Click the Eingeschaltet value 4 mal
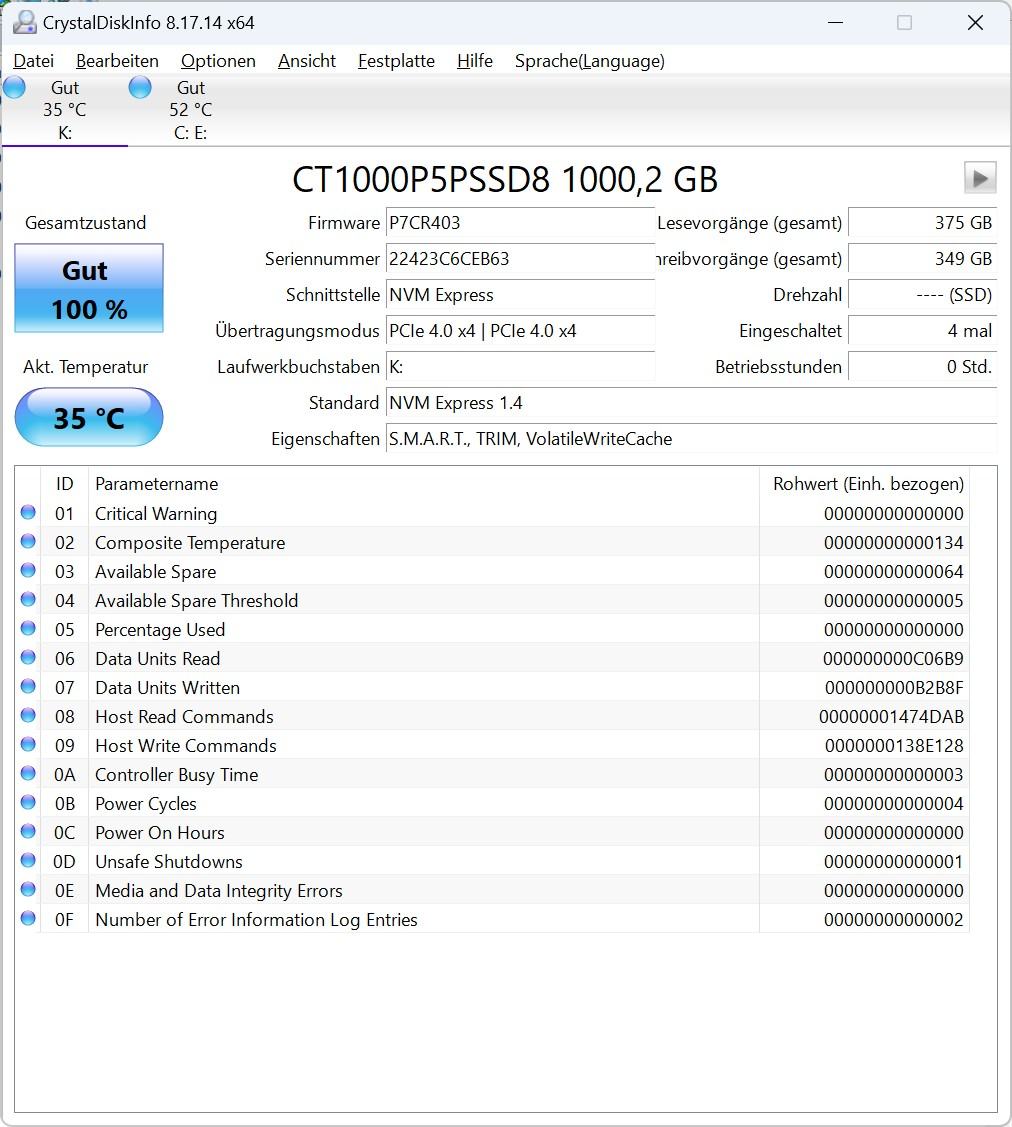 [923, 331]
